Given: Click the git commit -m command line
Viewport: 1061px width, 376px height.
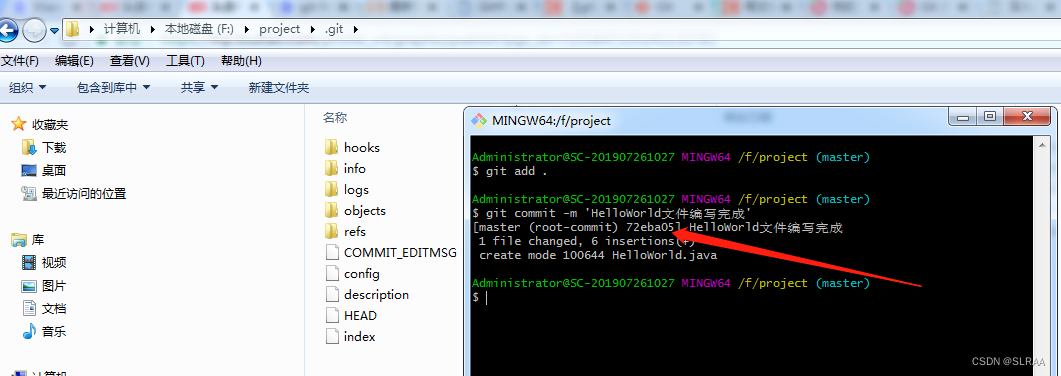Looking at the screenshot, I should 612,214.
